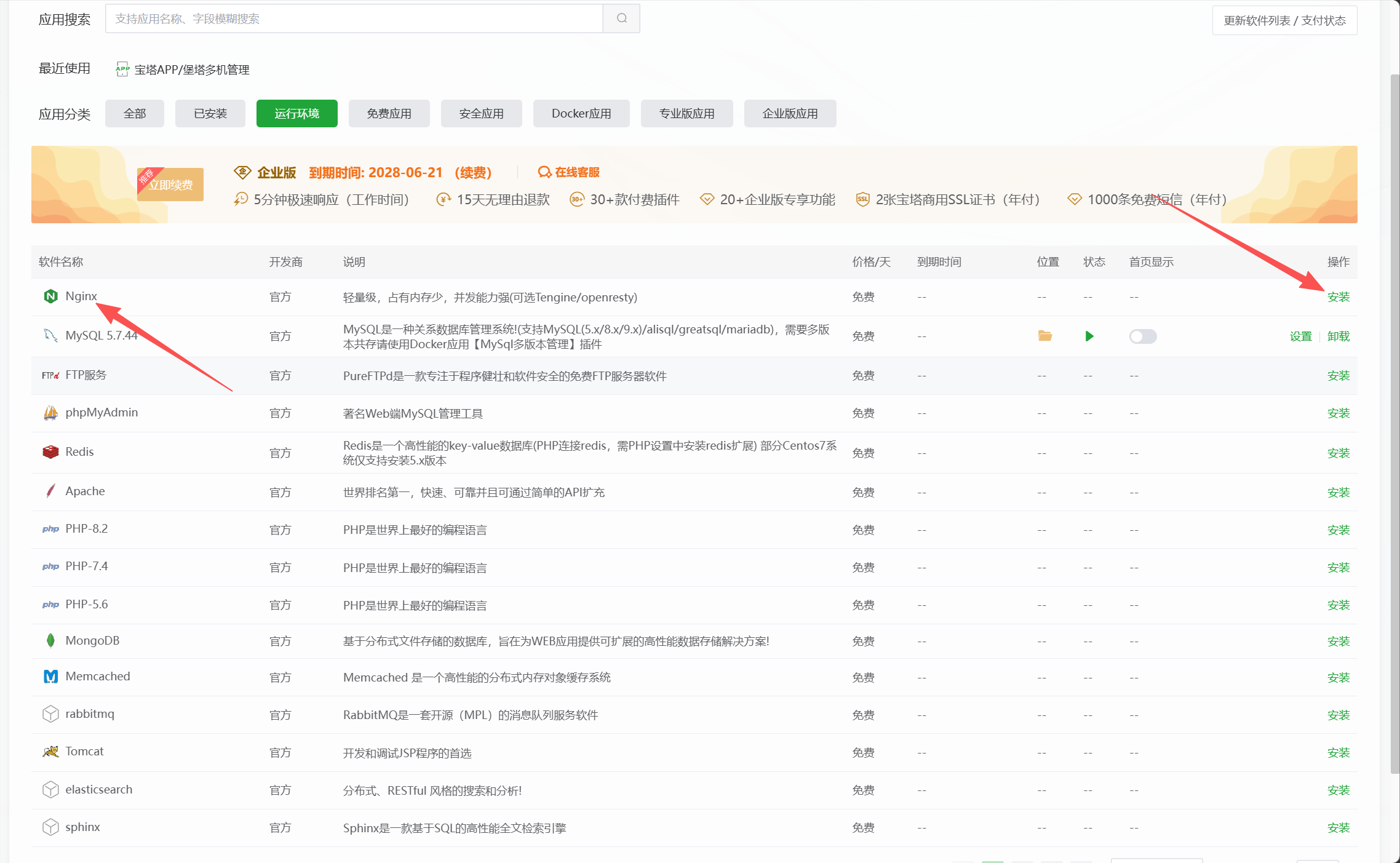Click the 5-minute response icon

coord(241,199)
